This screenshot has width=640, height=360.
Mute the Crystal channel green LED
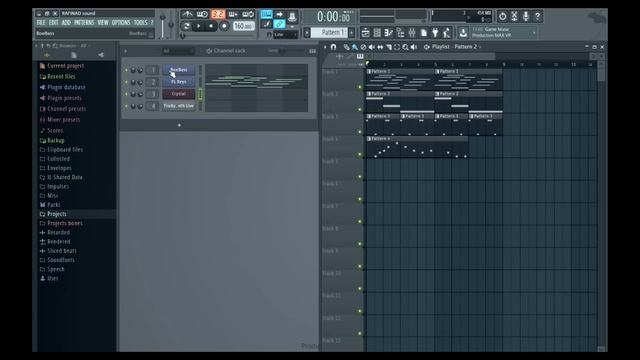[126, 94]
